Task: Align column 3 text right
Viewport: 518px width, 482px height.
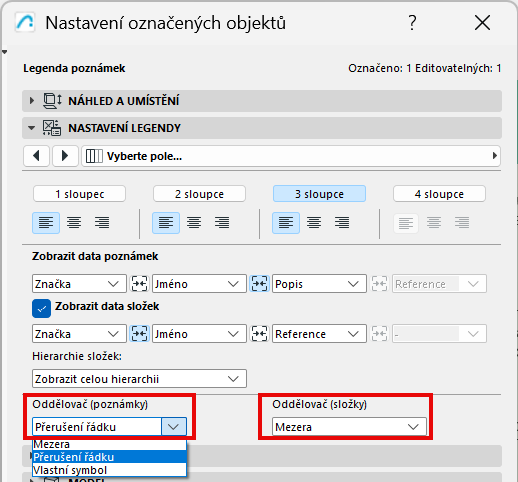Action: pos(342,223)
